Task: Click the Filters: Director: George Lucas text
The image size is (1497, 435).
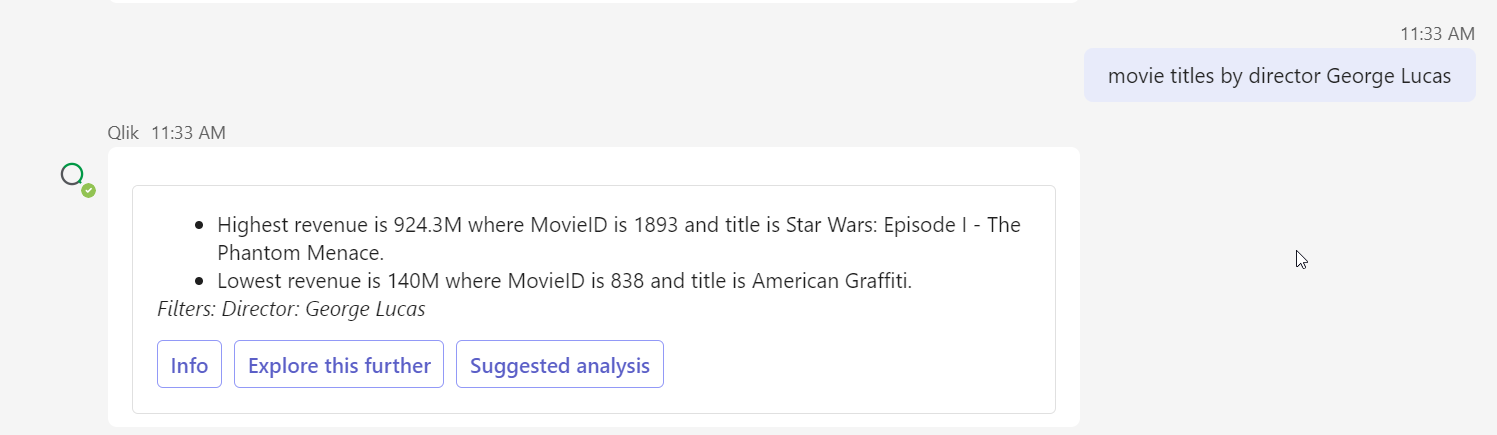Action: [291, 309]
